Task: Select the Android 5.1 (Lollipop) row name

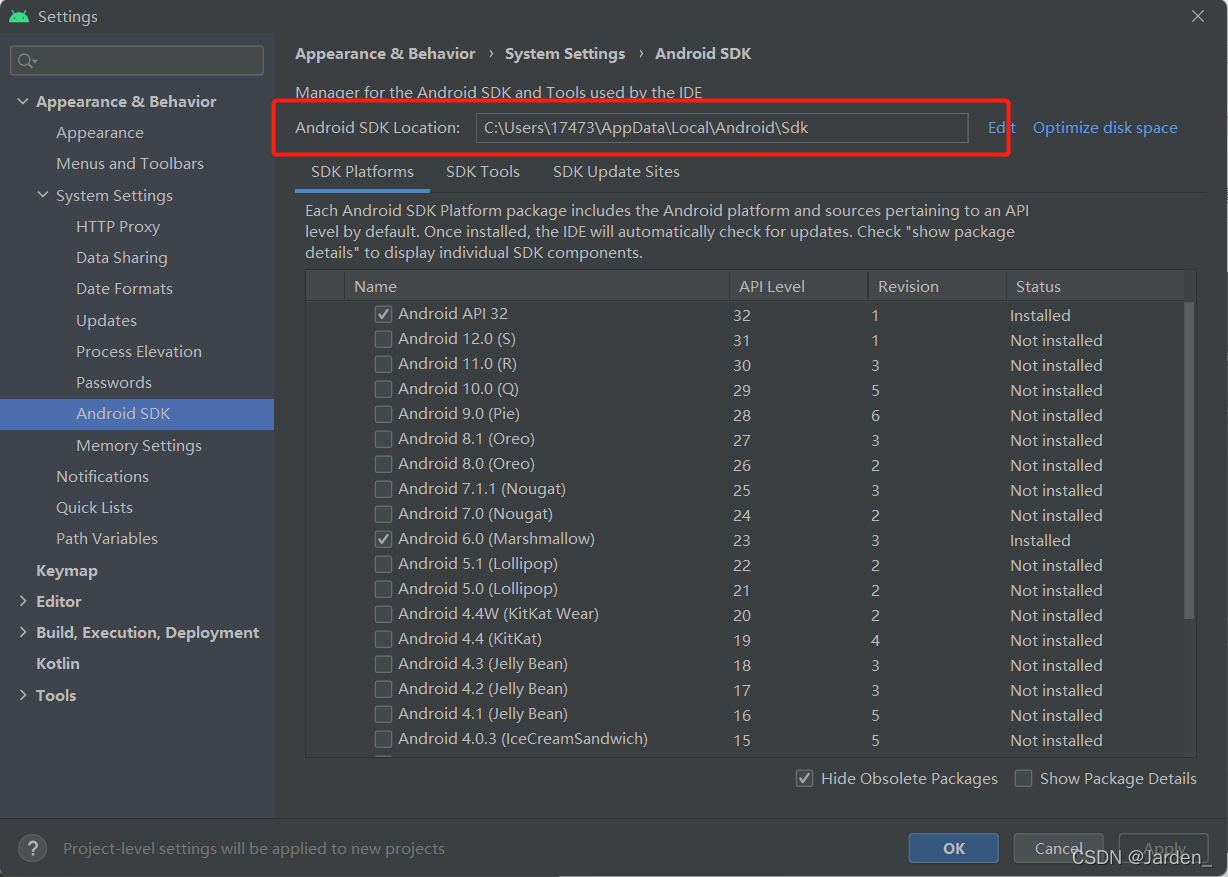Action: point(478,564)
